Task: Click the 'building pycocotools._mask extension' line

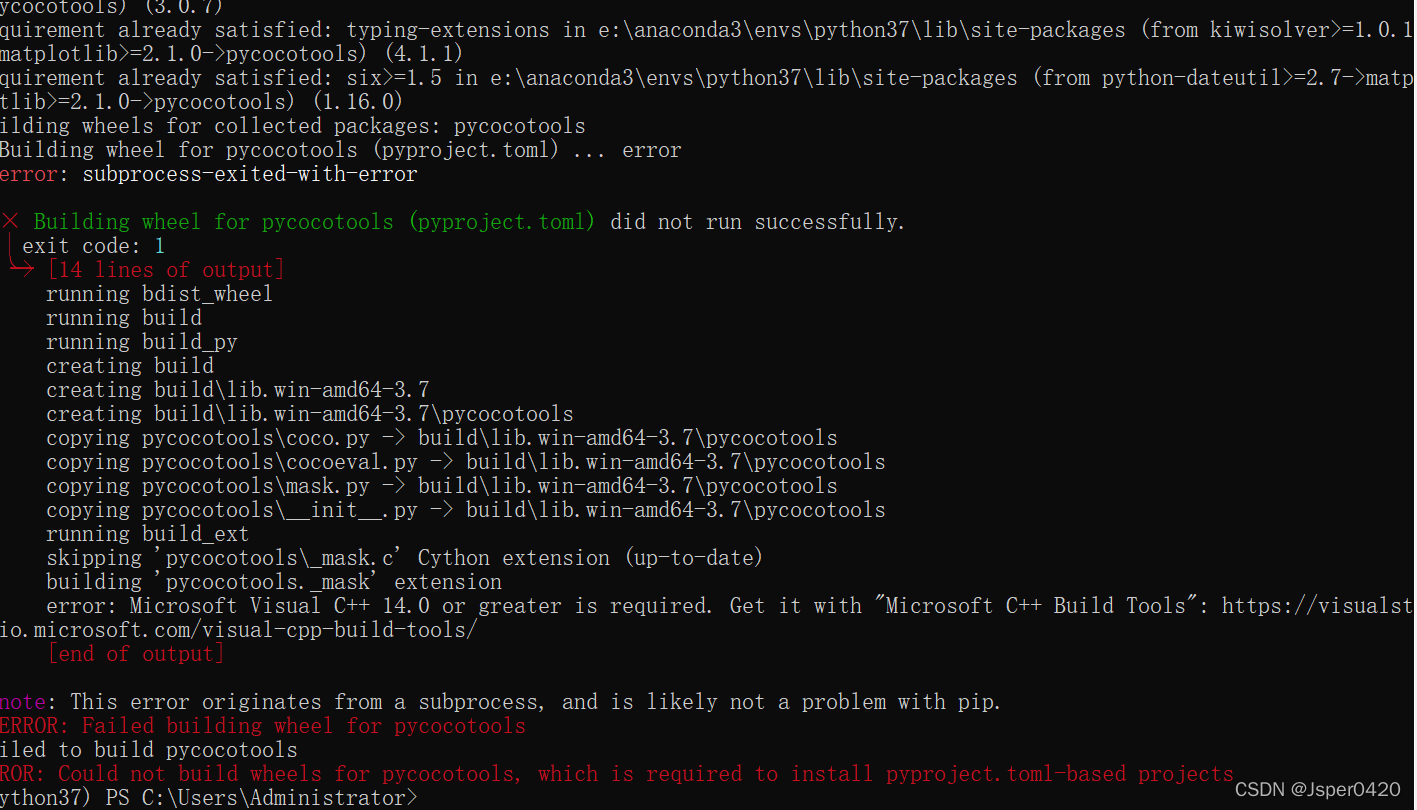Action: [x=273, y=582]
